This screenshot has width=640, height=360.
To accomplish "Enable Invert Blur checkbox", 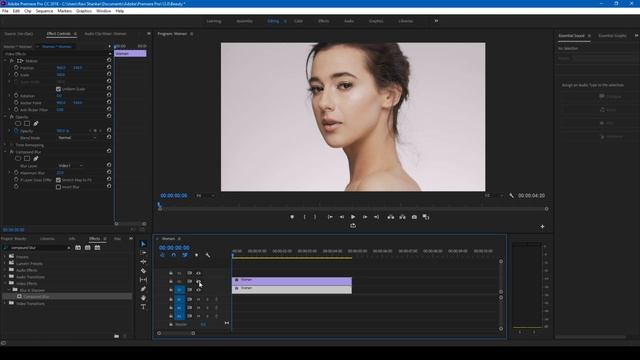I will [58, 187].
